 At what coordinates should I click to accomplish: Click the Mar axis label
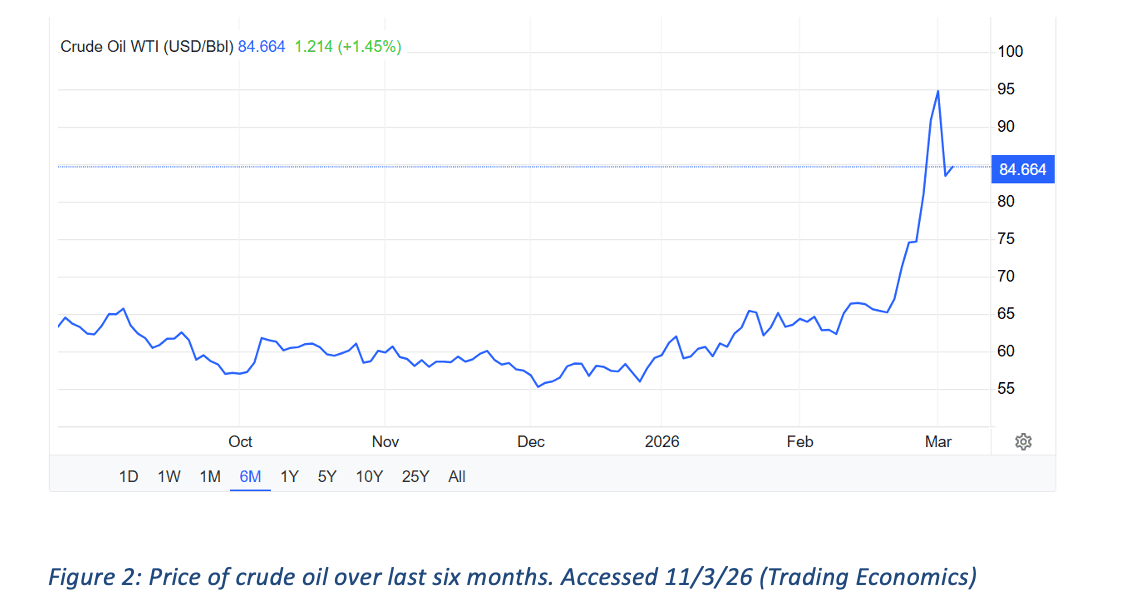939,441
